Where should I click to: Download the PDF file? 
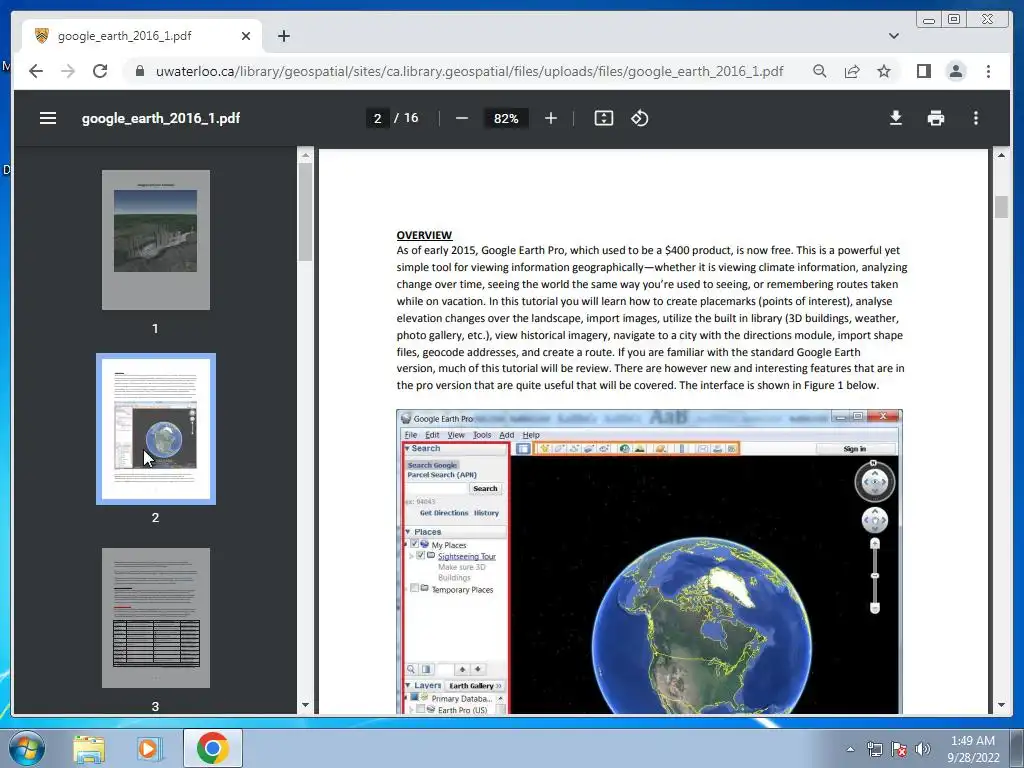coord(896,118)
